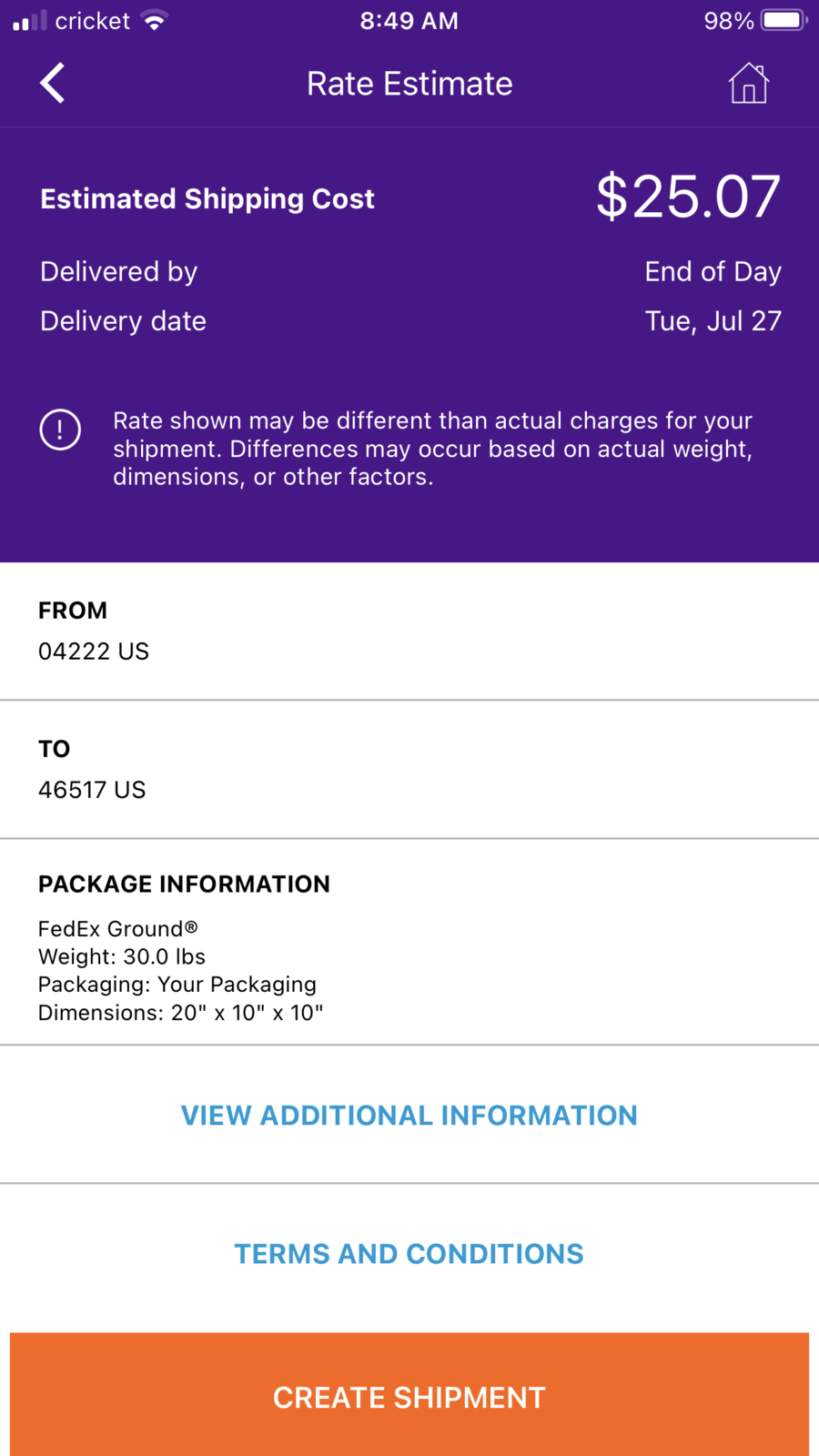
Task: Tap the 8:49 AM clock
Action: (409, 20)
